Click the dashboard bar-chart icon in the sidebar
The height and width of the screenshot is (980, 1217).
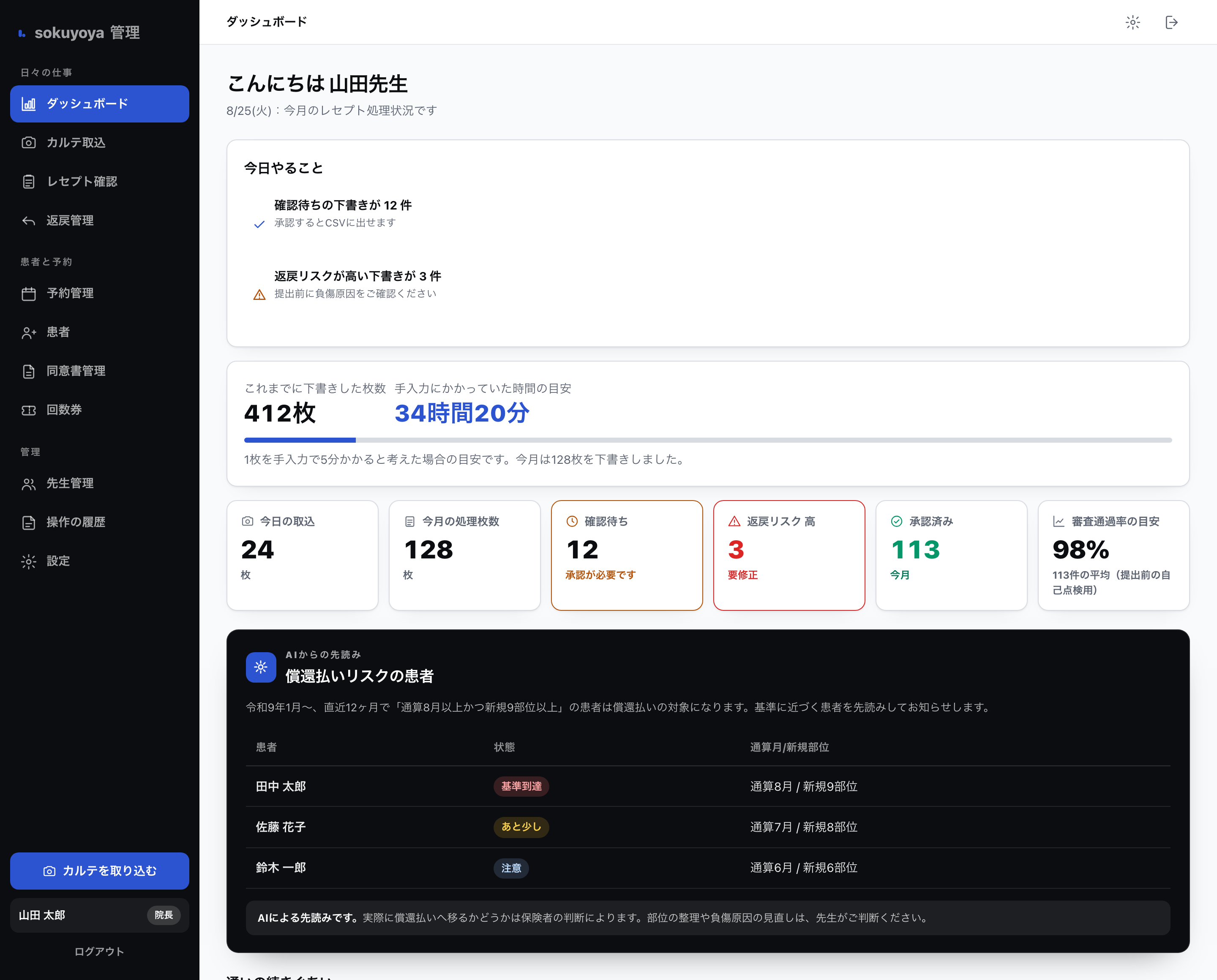28,104
